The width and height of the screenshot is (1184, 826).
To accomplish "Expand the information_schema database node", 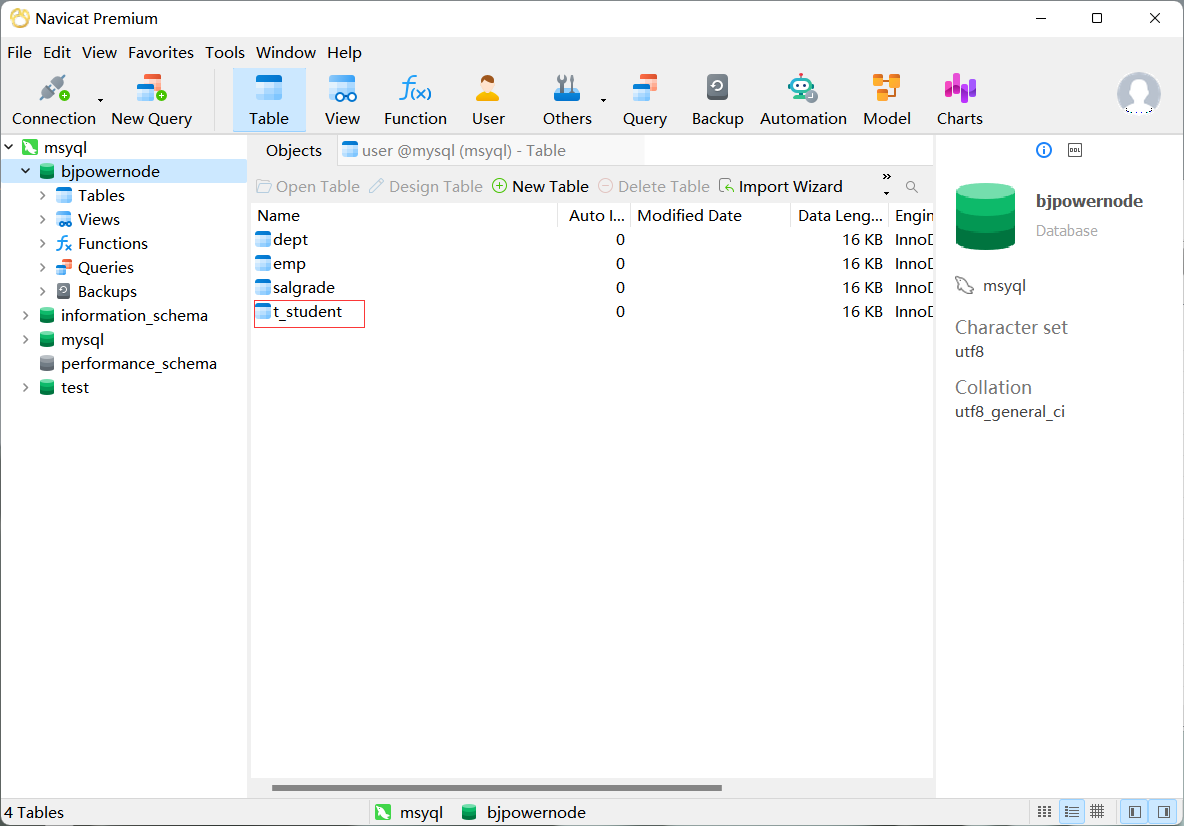I will coord(26,316).
